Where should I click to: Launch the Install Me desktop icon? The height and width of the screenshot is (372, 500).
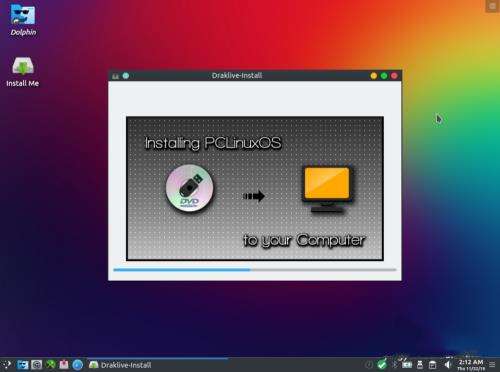pyautogui.click(x=23, y=72)
